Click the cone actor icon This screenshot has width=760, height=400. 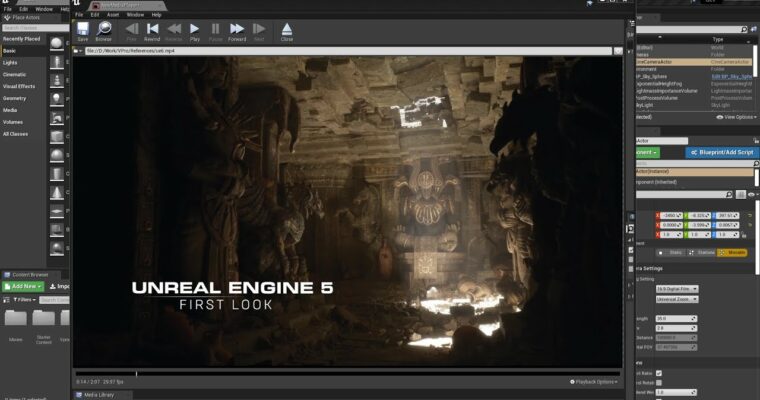pos(57,193)
